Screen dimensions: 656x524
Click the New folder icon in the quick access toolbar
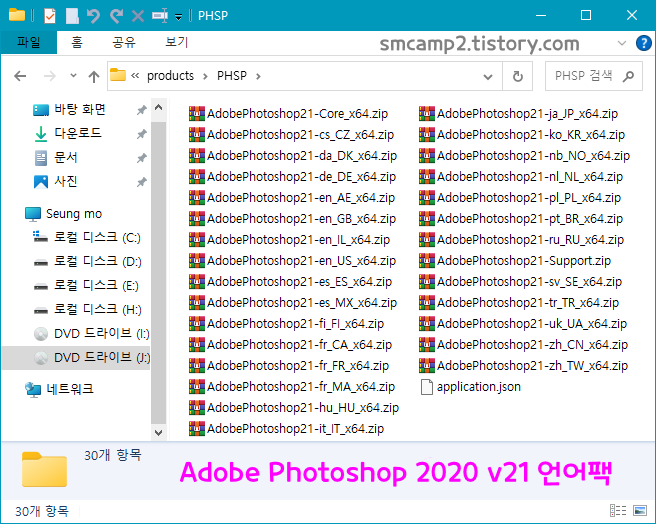pyautogui.click(x=72, y=16)
